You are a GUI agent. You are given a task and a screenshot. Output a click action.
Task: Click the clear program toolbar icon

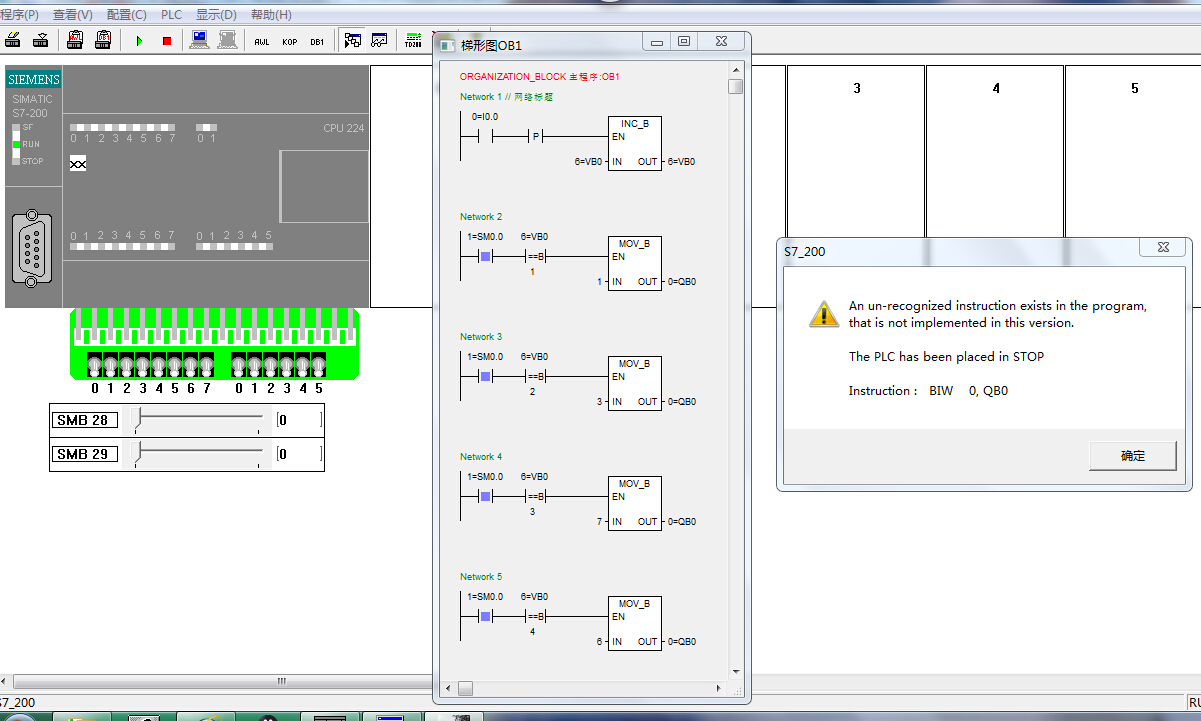(13, 40)
